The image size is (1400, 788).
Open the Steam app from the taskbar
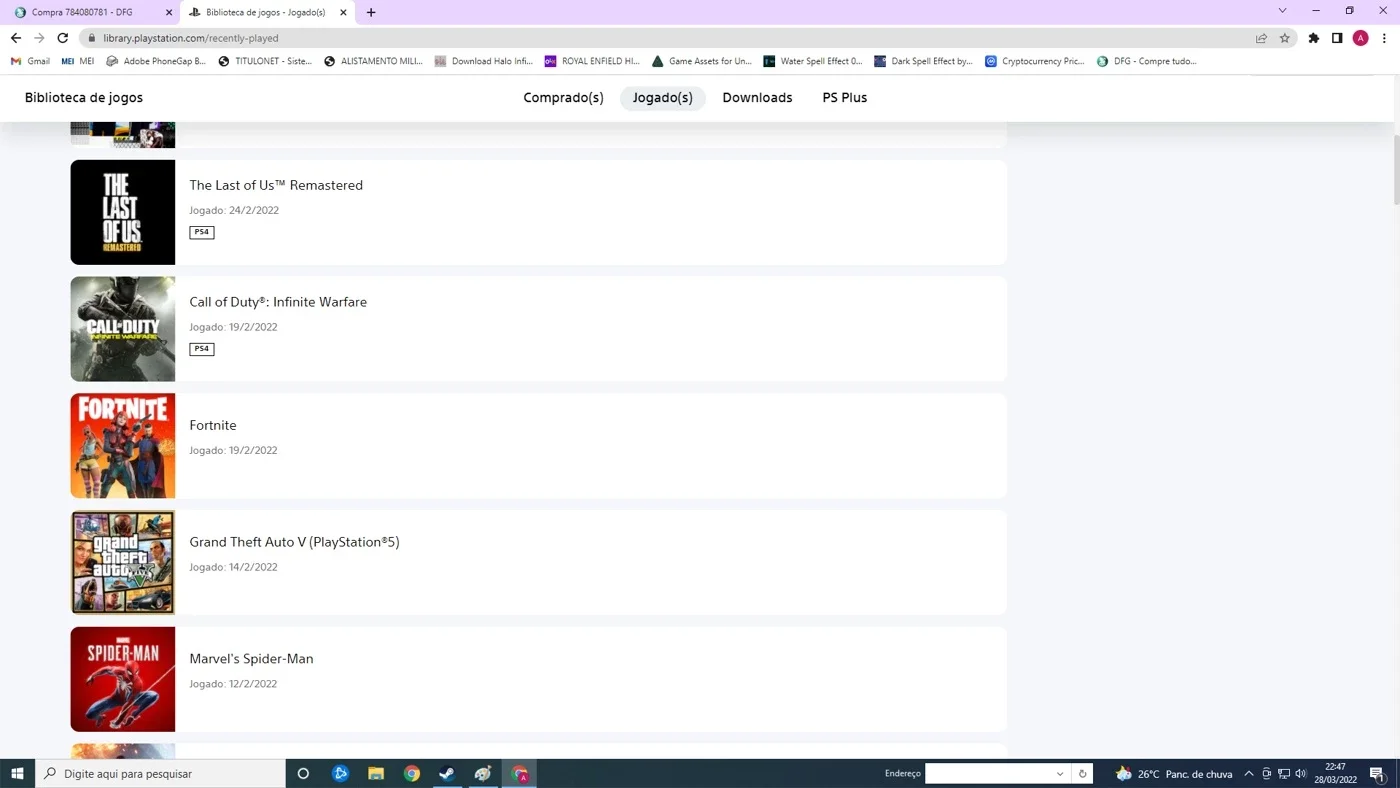coord(447,773)
